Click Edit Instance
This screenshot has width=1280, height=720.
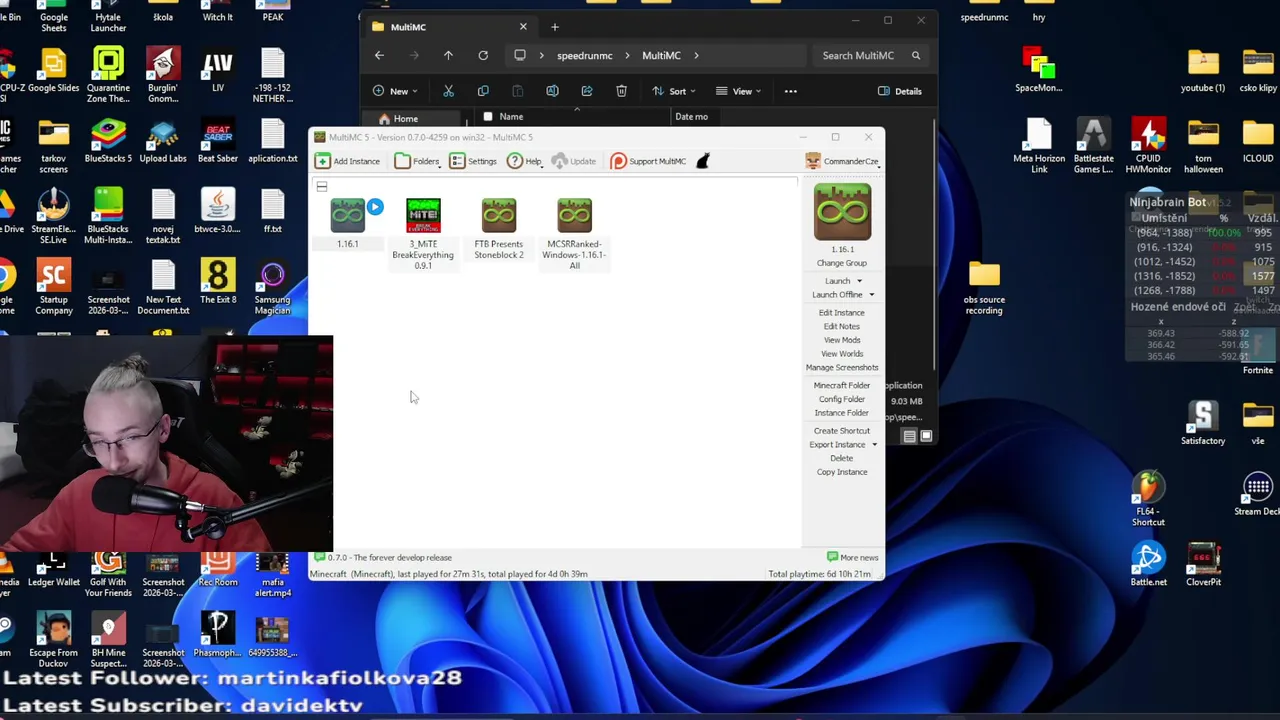[842, 313]
